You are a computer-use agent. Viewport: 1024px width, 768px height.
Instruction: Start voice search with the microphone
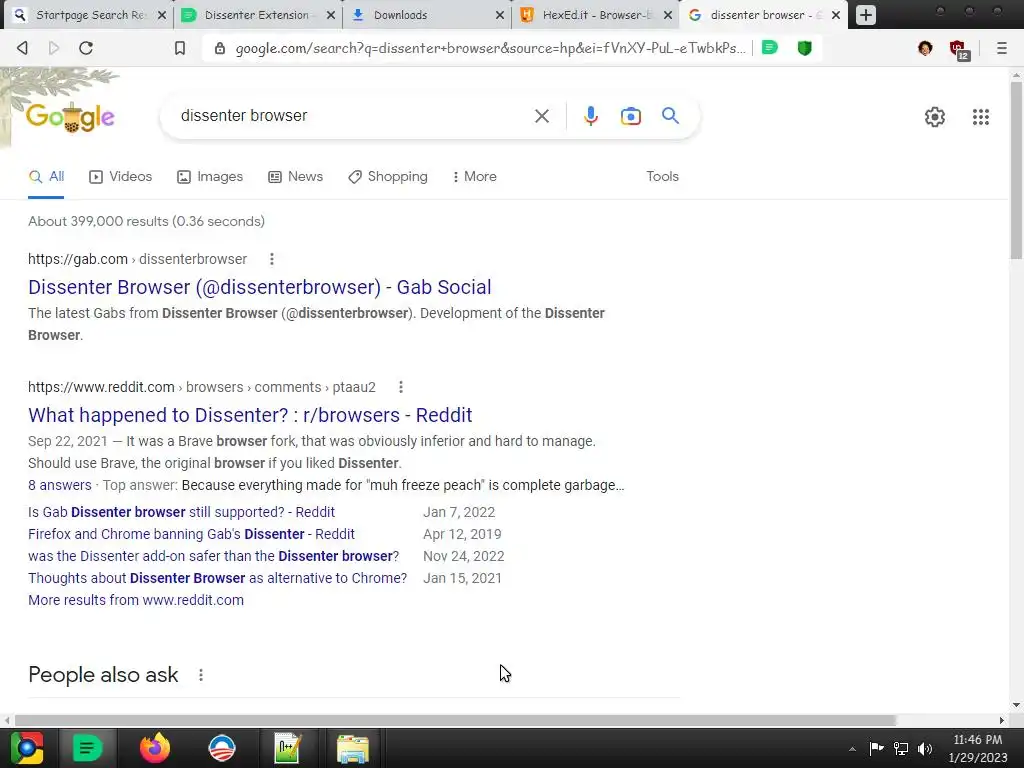(x=590, y=116)
